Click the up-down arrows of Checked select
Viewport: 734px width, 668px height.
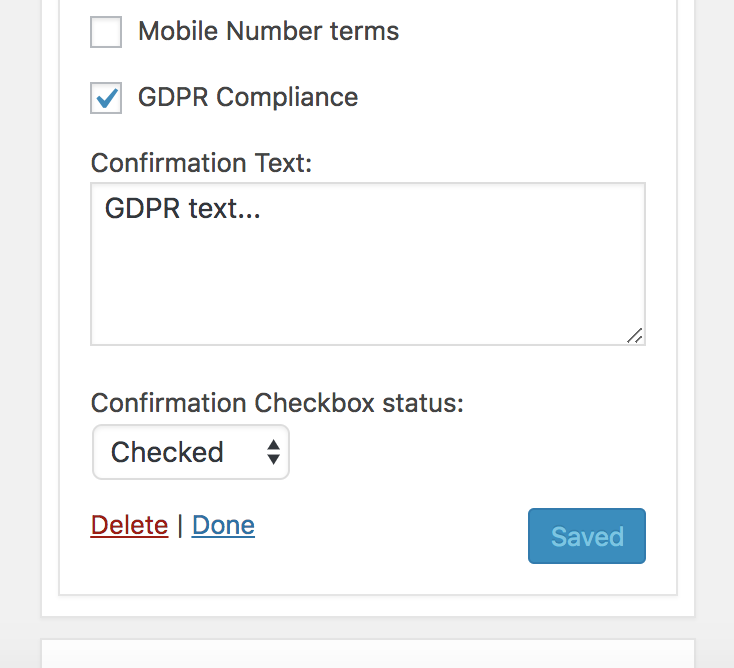pos(273,452)
